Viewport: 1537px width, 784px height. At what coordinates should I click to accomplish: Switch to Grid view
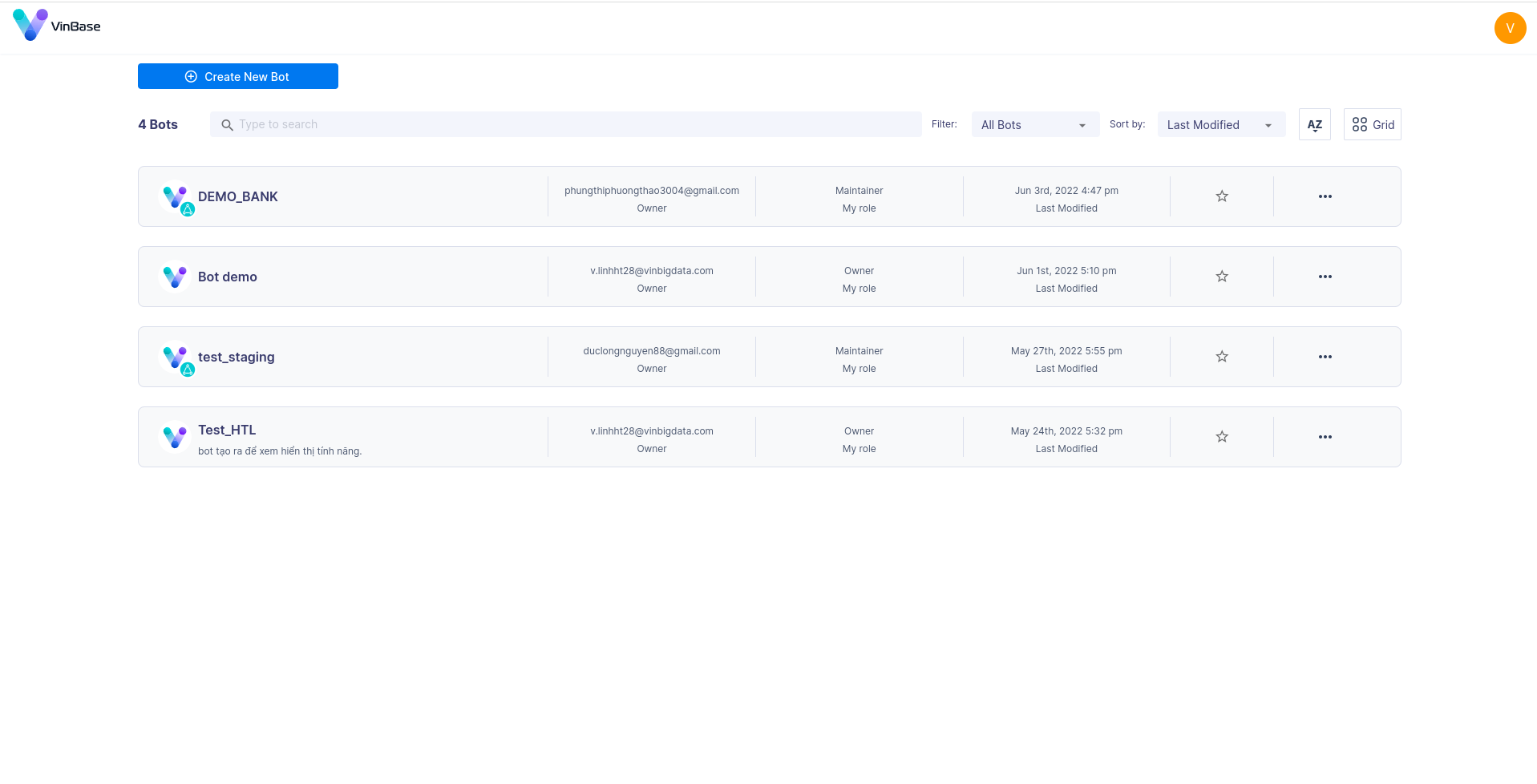pos(1373,124)
